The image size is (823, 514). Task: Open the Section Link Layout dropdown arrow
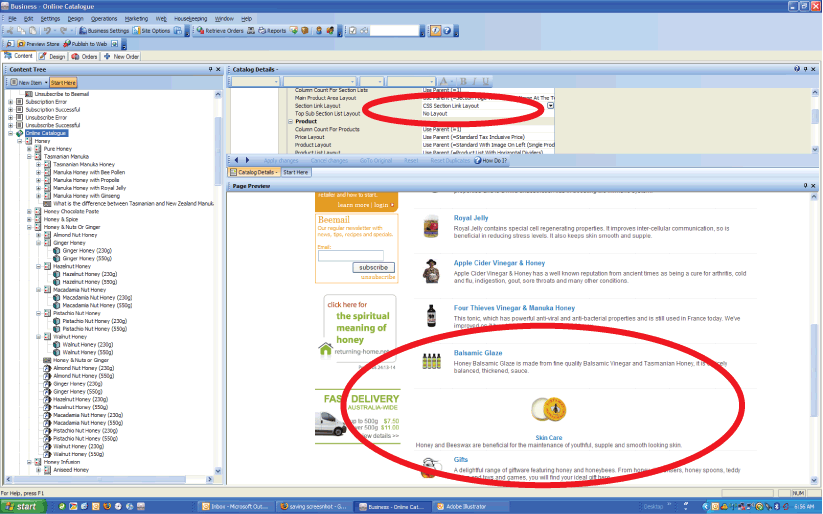point(550,105)
